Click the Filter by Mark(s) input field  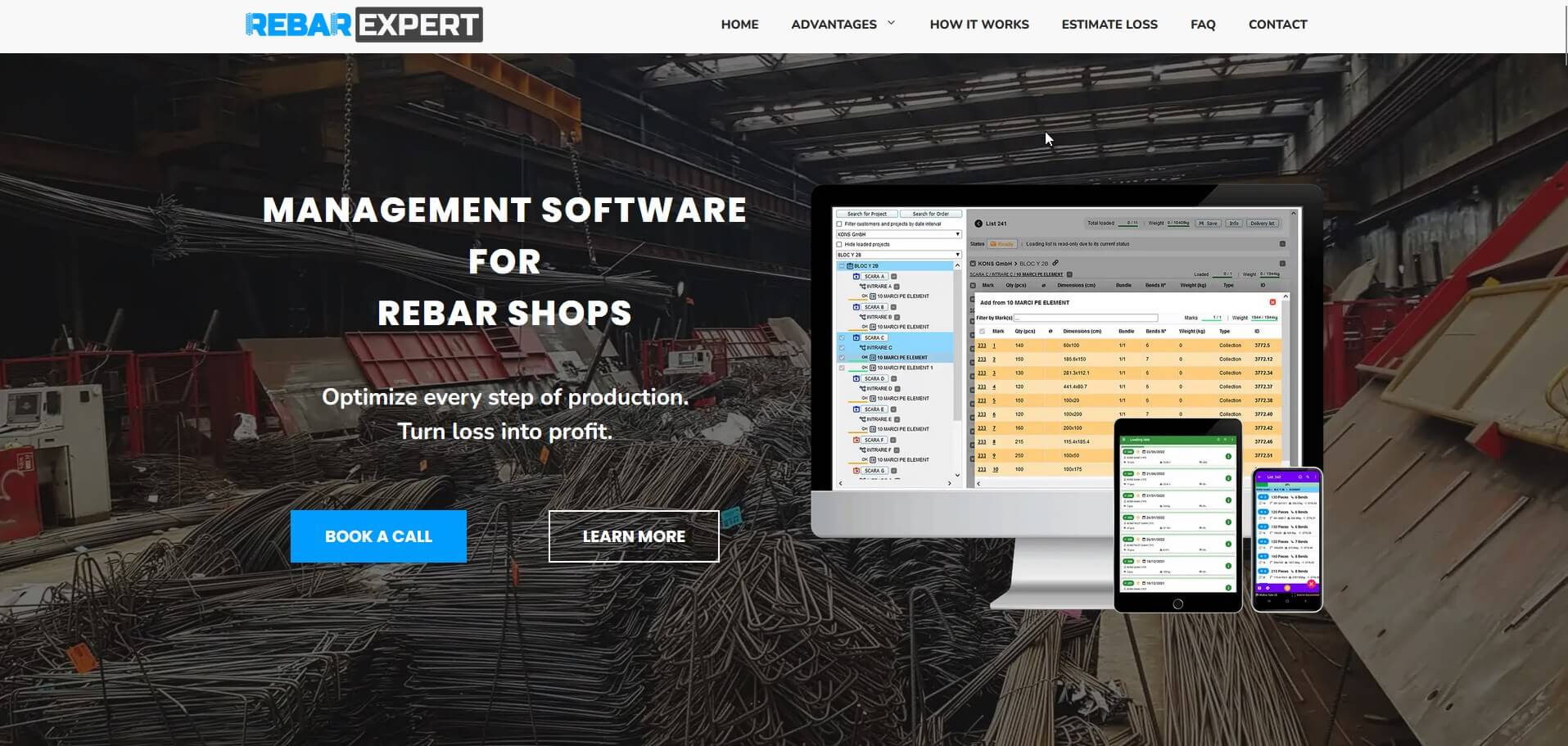[x=1086, y=318]
